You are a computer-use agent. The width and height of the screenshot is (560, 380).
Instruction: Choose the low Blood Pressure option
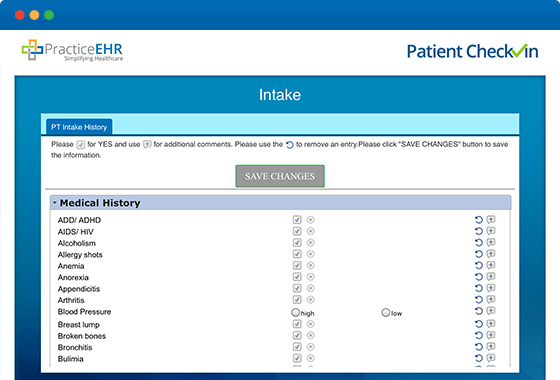point(385,312)
